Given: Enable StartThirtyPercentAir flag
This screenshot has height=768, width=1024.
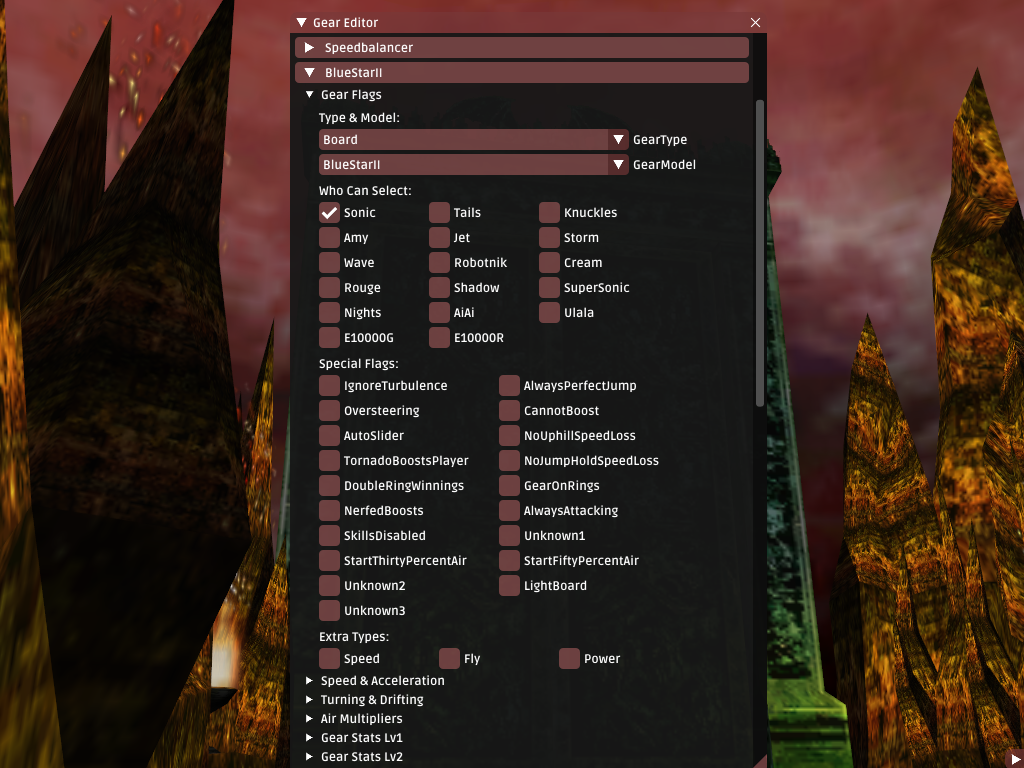Looking at the screenshot, I should (329, 560).
